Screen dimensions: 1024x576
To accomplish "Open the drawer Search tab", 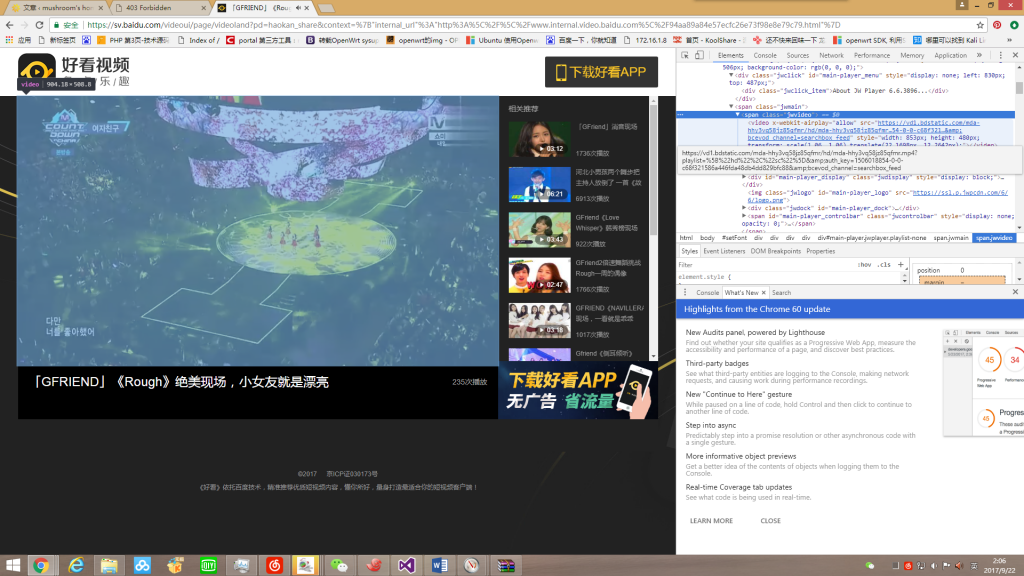I will coord(781,293).
